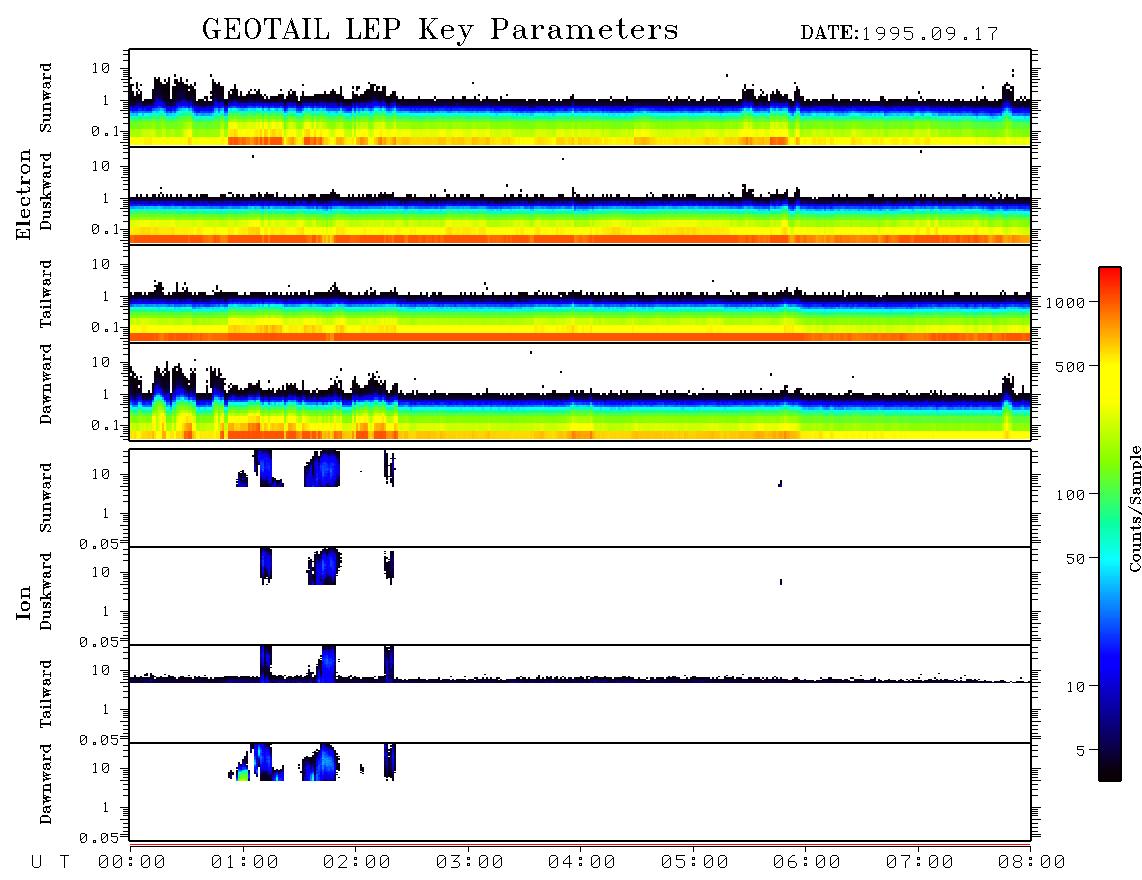Click the 05:00 time tick label
Viewport: 1142px width, 880px height.
click(695, 863)
